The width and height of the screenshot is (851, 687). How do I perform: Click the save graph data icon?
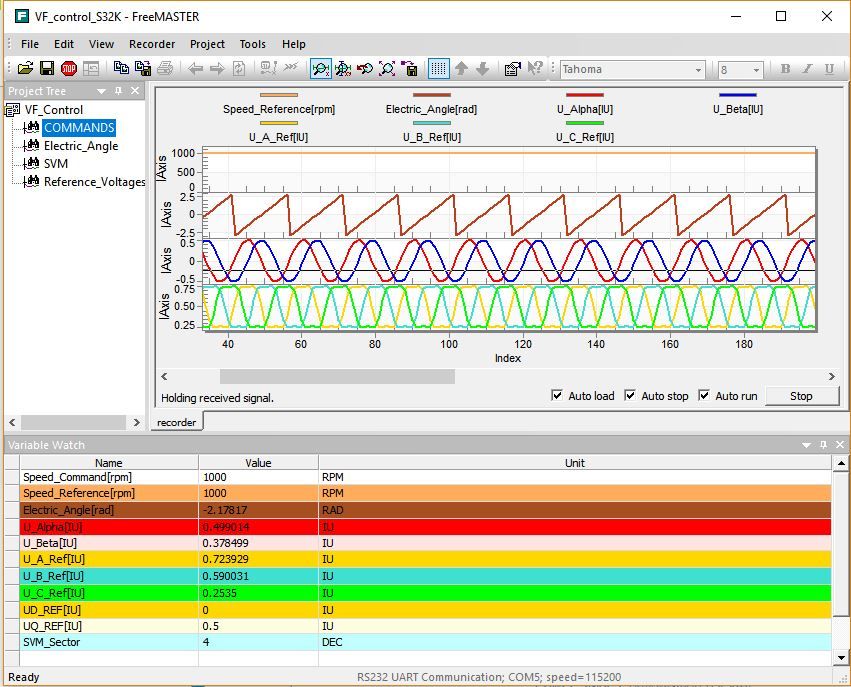409,68
